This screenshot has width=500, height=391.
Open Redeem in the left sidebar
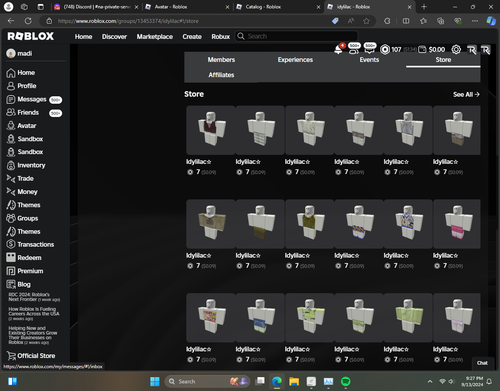tap(24, 258)
